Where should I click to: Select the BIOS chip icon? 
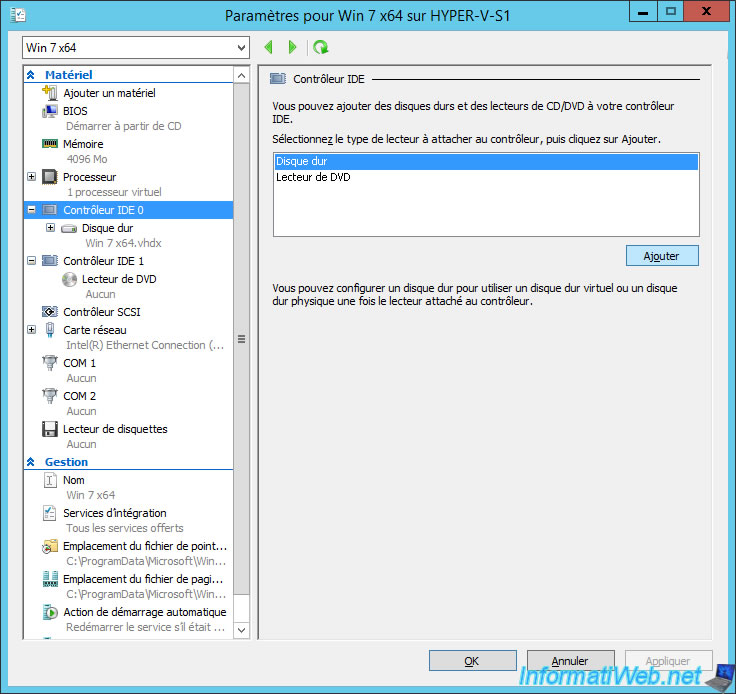tap(50, 111)
